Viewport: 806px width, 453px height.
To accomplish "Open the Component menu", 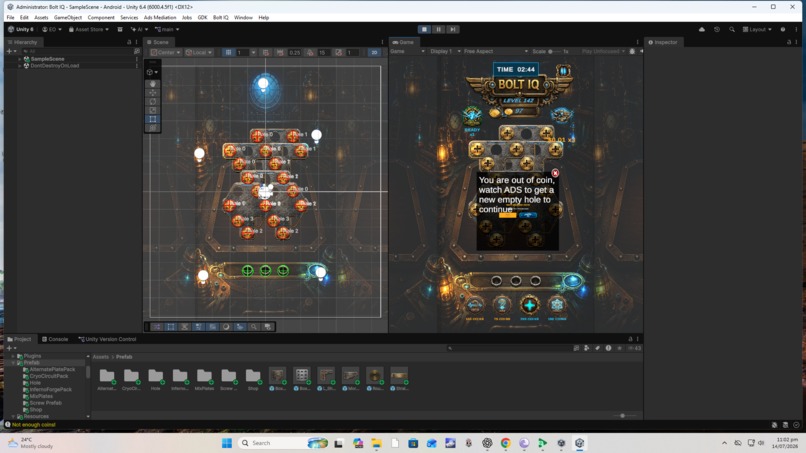I will [x=101, y=17].
